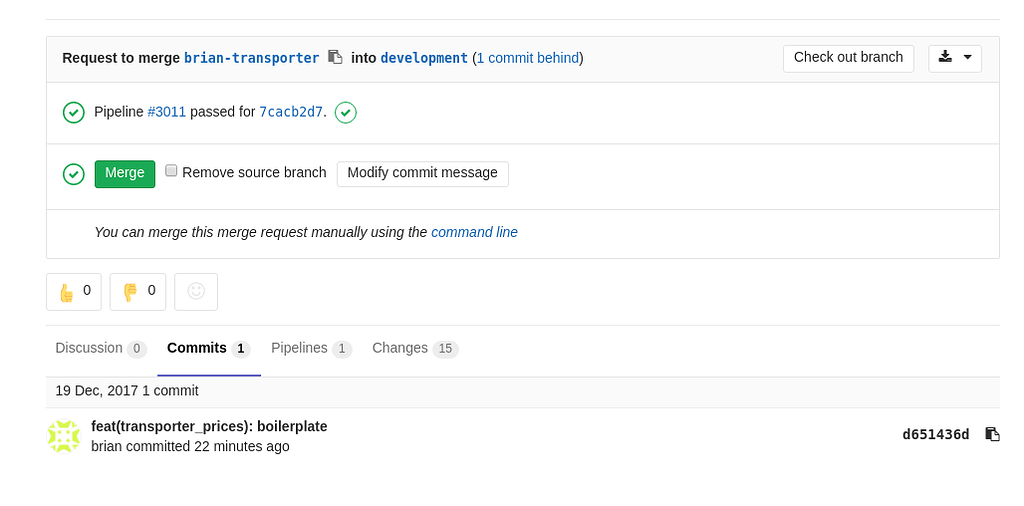Click the green check icon beside Pipeline
1024x506 pixels.
click(x=73, y=112)
